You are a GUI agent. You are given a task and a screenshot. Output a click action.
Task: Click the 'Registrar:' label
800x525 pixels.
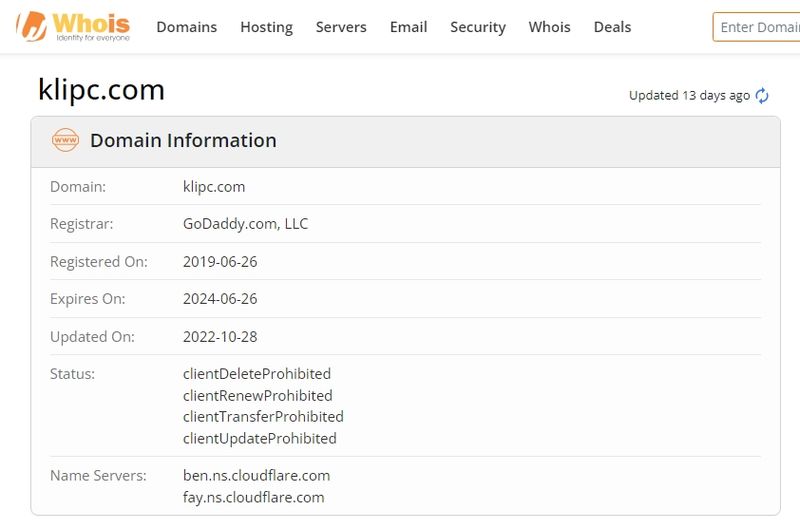pos(82,224)
